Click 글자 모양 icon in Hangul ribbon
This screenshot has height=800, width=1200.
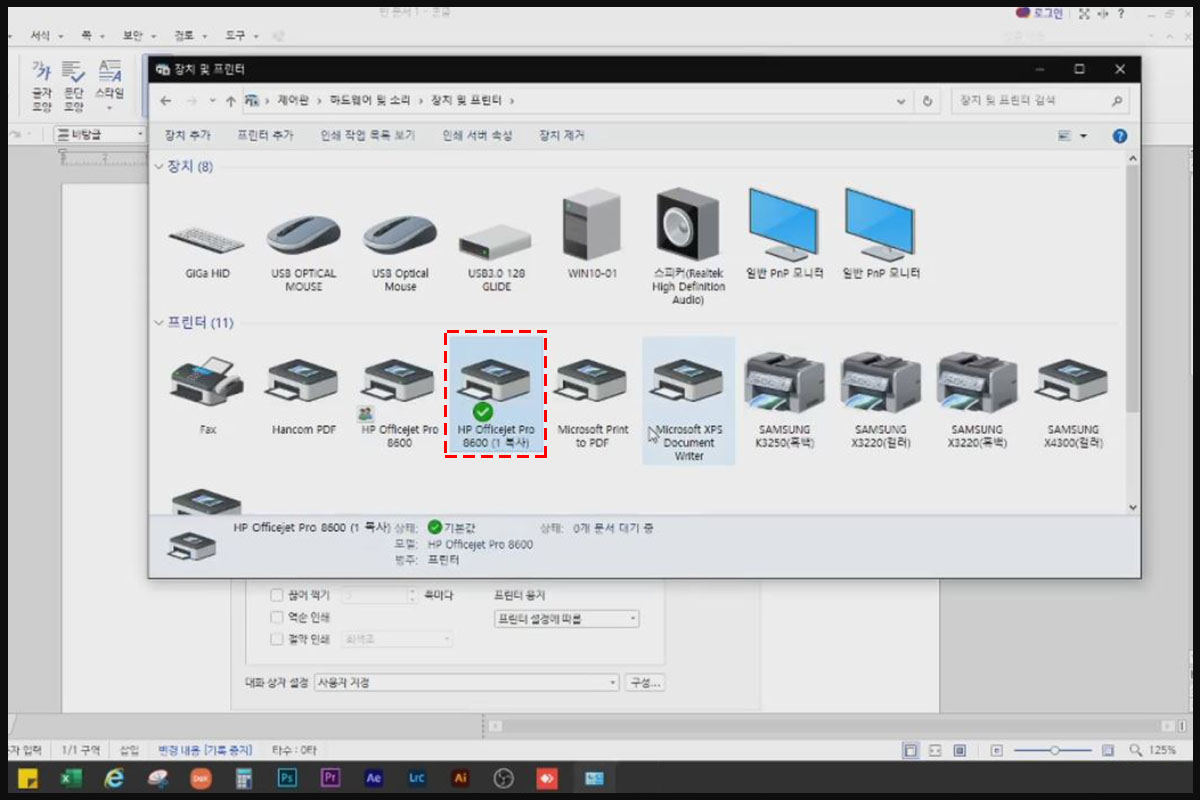point(41,86)
